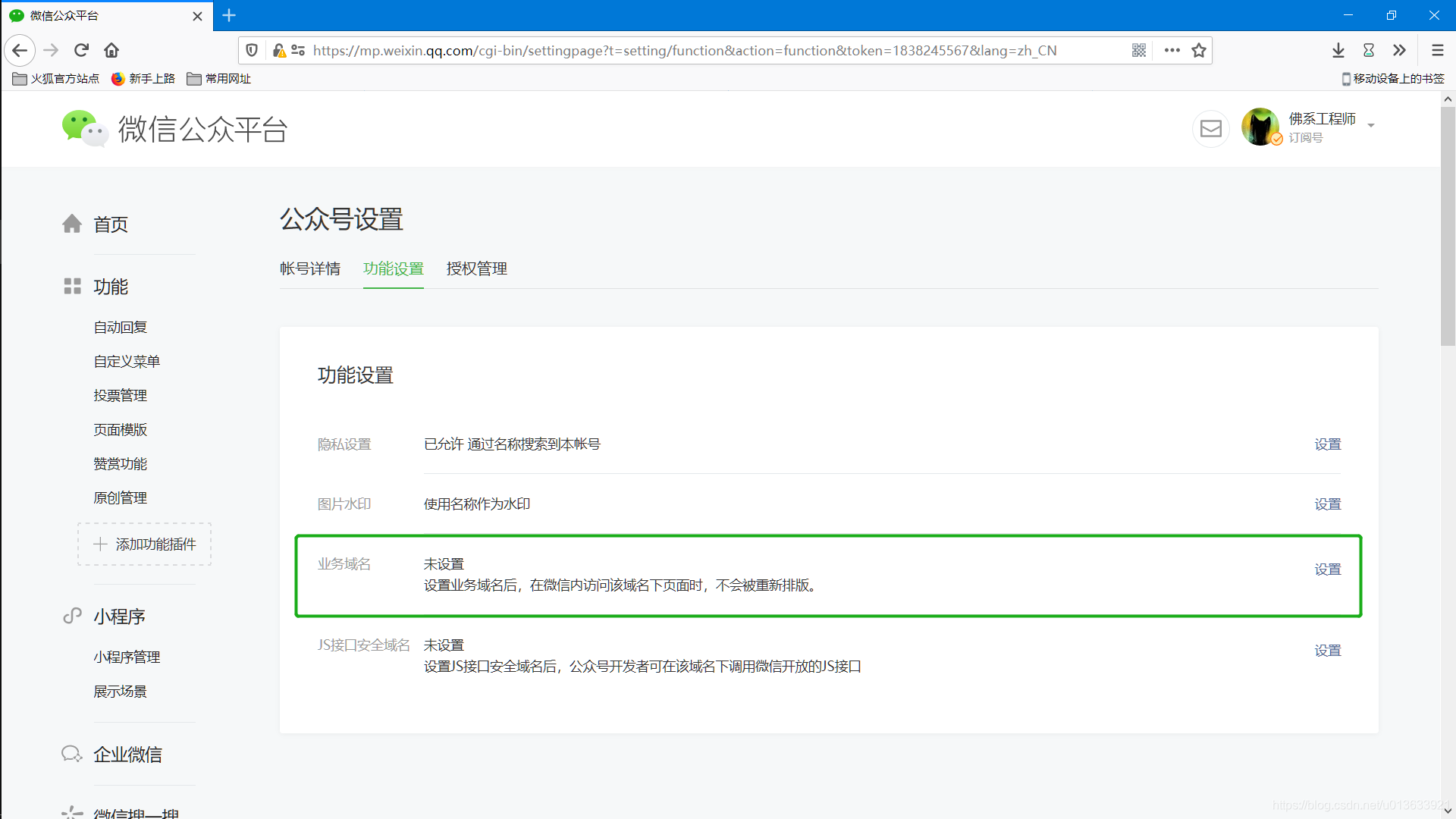The width and height of the screenshot is (1456, 819).
Task: Expand the 佛系工程师 account dropdown arrow
Action: coord(1371,125)
